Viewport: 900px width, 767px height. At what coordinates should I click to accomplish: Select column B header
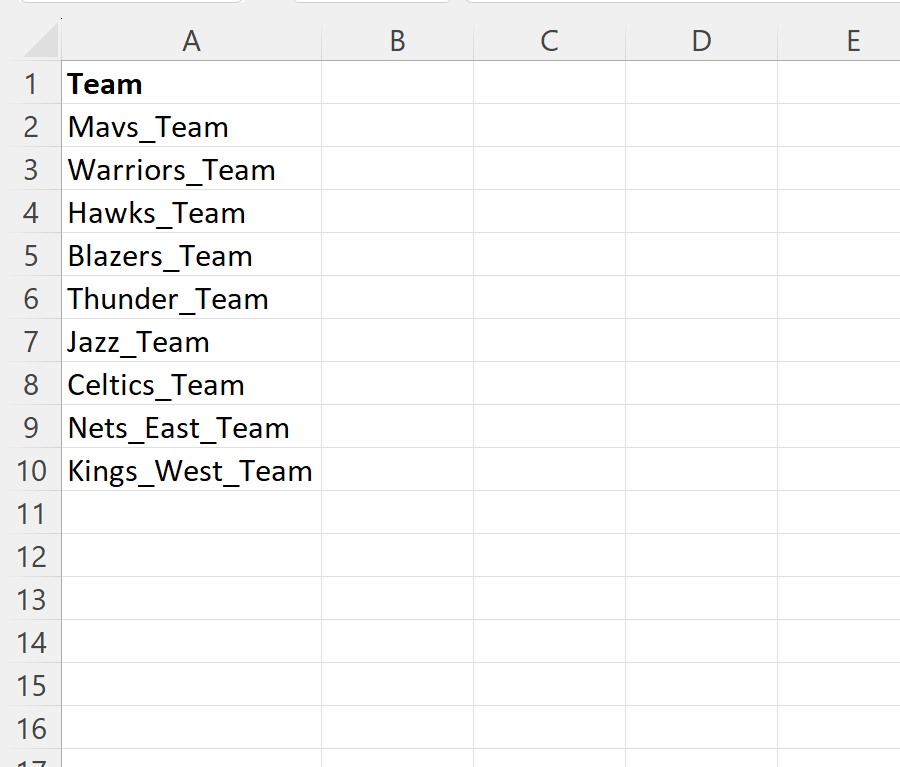[x=397, y=40]
